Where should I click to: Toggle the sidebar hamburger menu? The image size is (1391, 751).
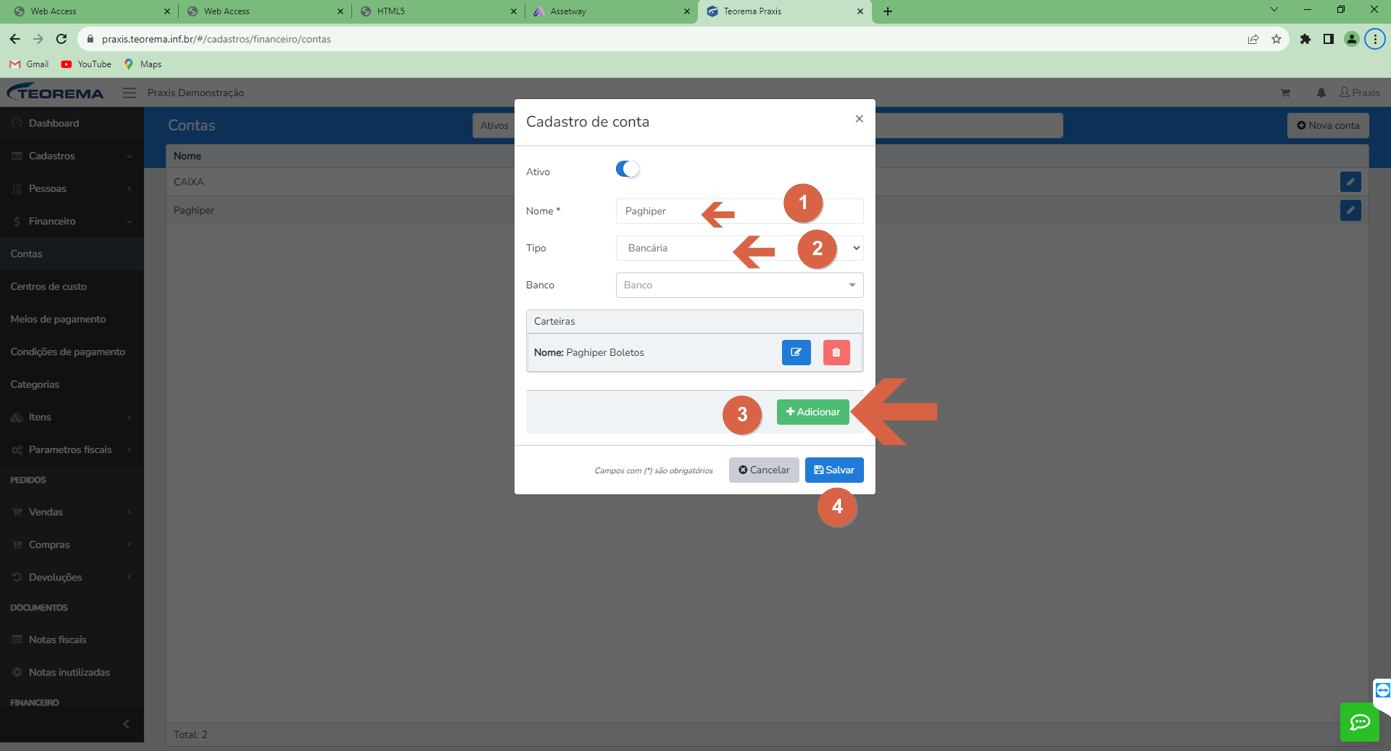tap(129, 93)
